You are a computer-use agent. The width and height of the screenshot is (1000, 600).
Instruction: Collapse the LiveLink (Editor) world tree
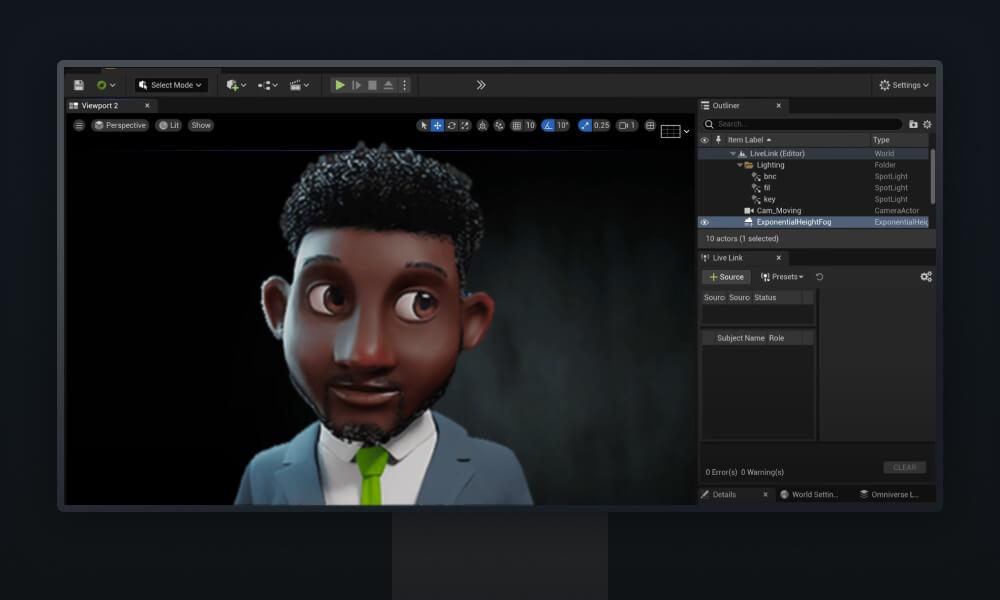733,154
